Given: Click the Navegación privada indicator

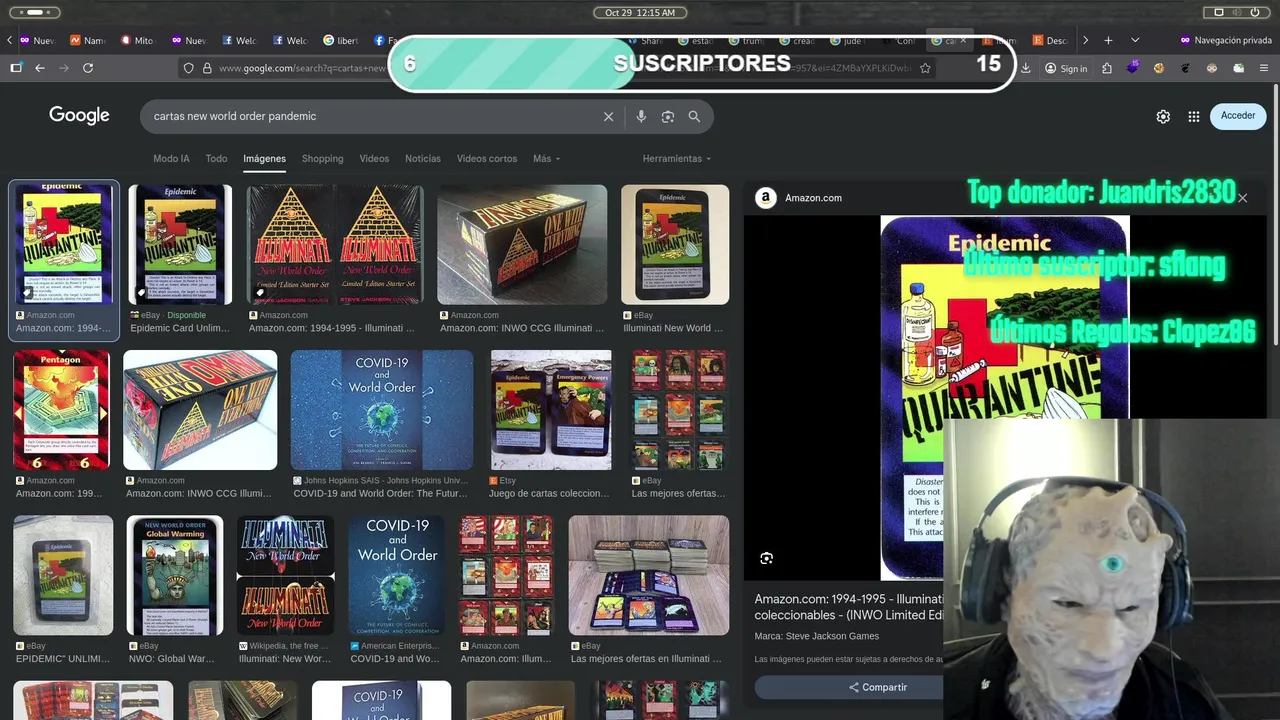Looking at the screenshot, I should tap(1225, 40).
